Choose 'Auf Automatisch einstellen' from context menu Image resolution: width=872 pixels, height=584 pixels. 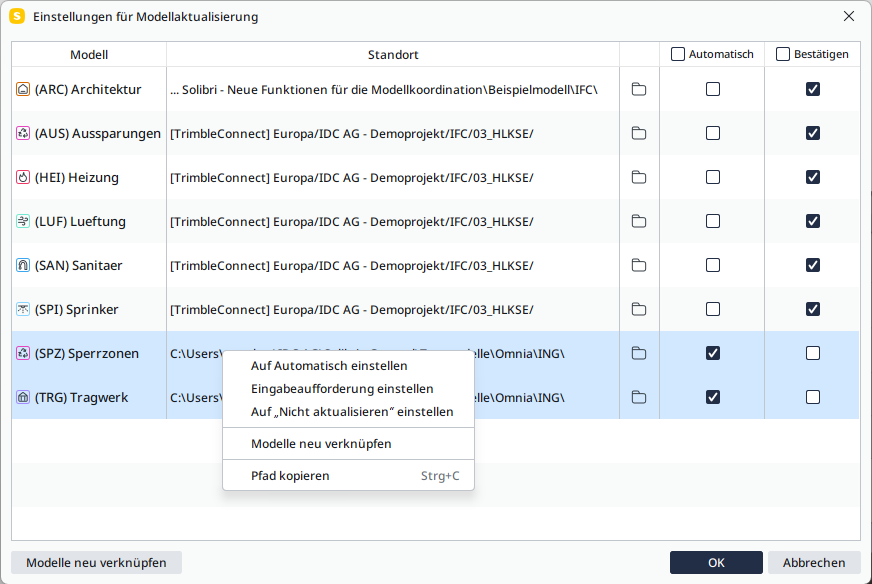click(348, 365)
